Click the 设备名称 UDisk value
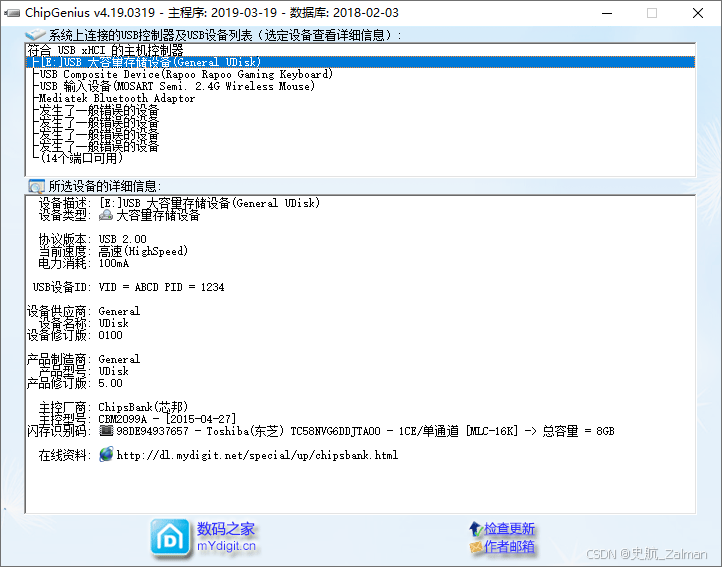722x567 pixels. coord(114,323)
